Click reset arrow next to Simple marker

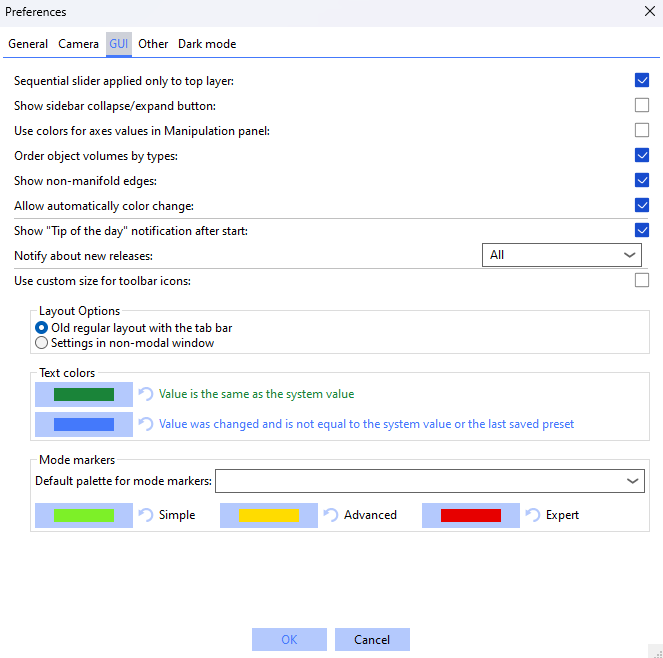pyautogui.click(x=146, y=515)
